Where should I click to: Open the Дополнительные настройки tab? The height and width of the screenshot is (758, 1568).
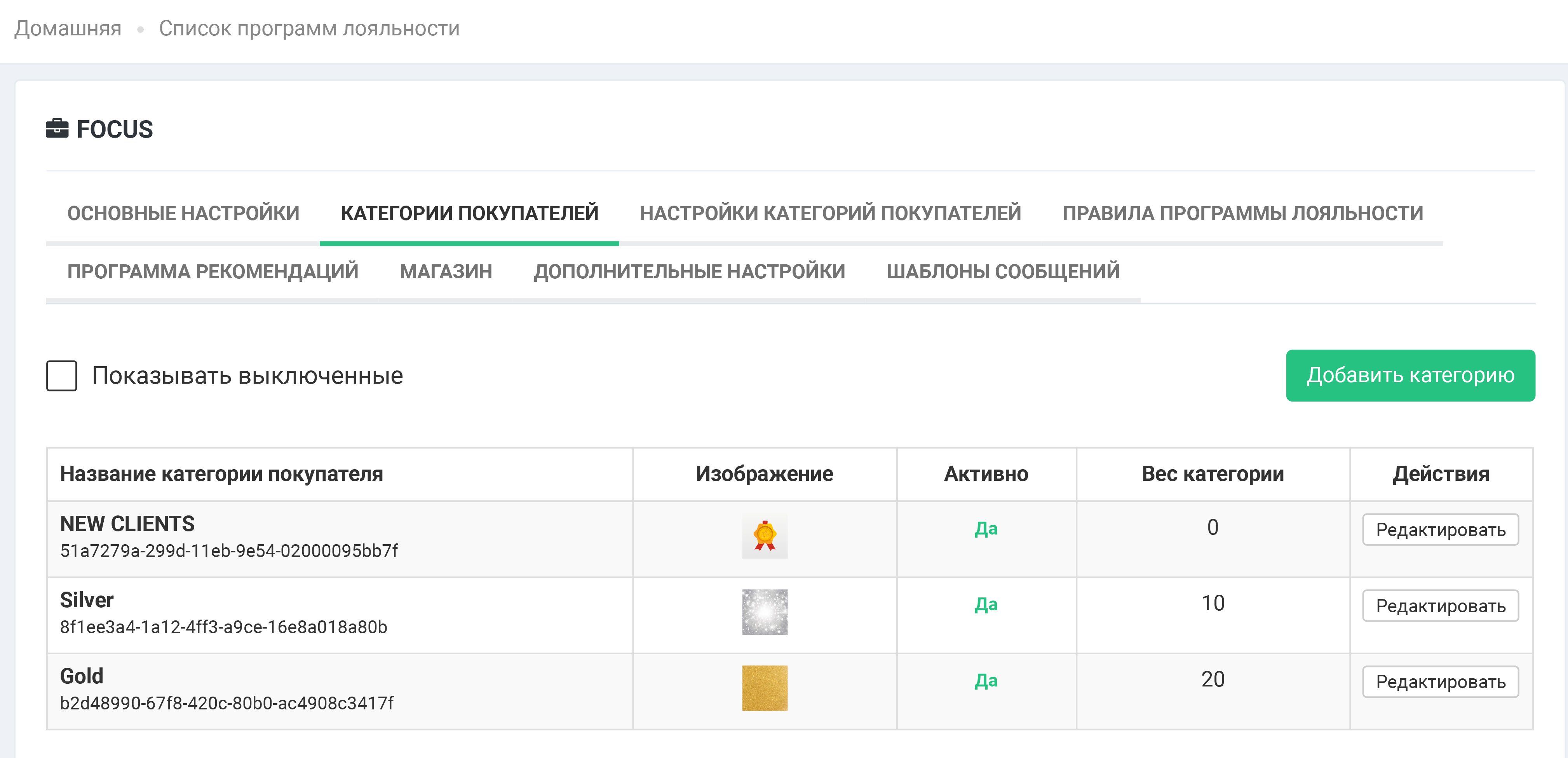[x=689, y=271]
